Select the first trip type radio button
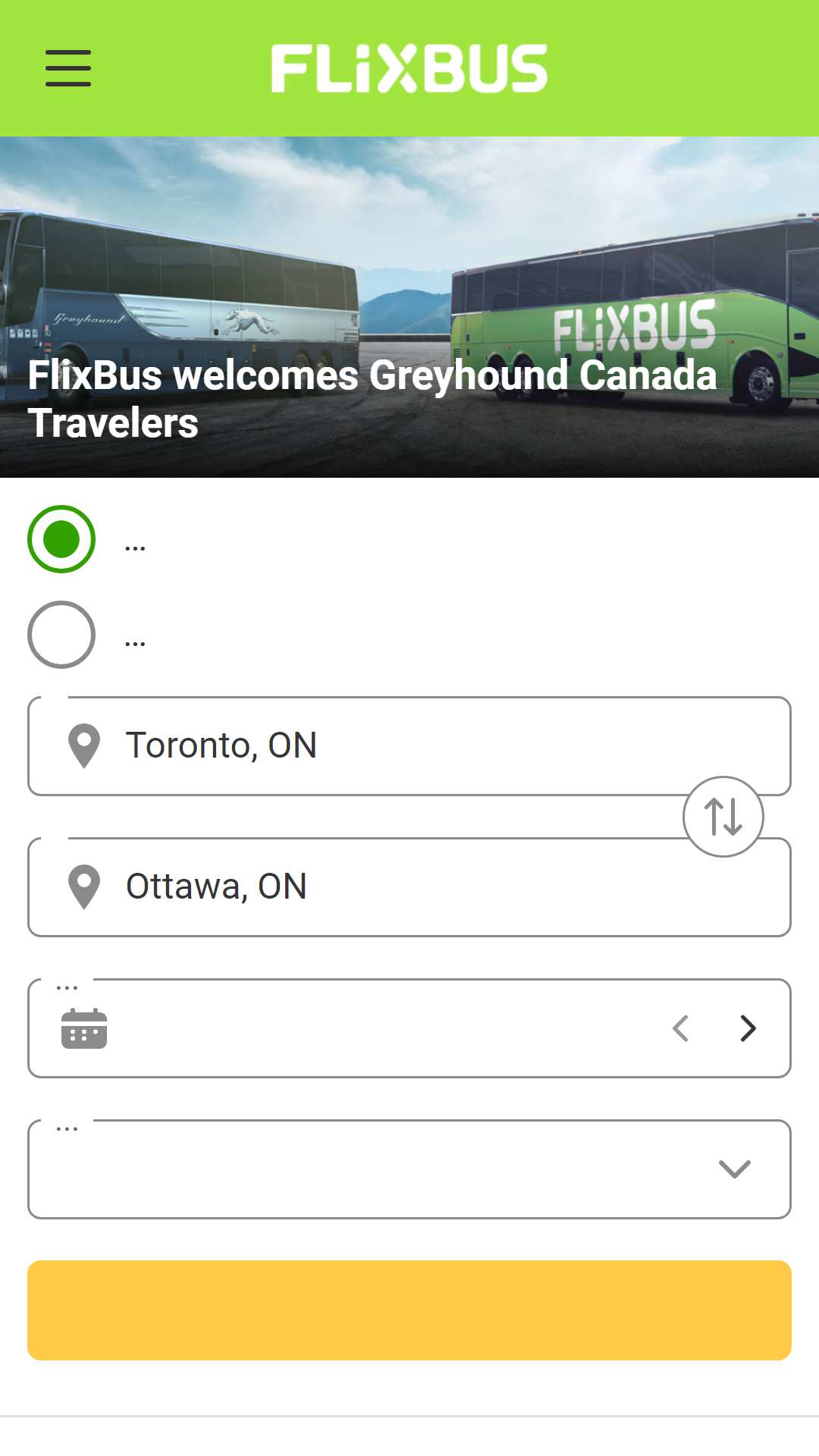 click(x=61, y=539)
